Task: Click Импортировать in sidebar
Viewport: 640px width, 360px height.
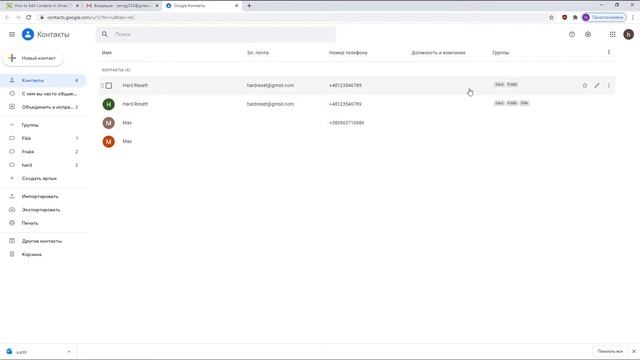Action: coord(43,196)
